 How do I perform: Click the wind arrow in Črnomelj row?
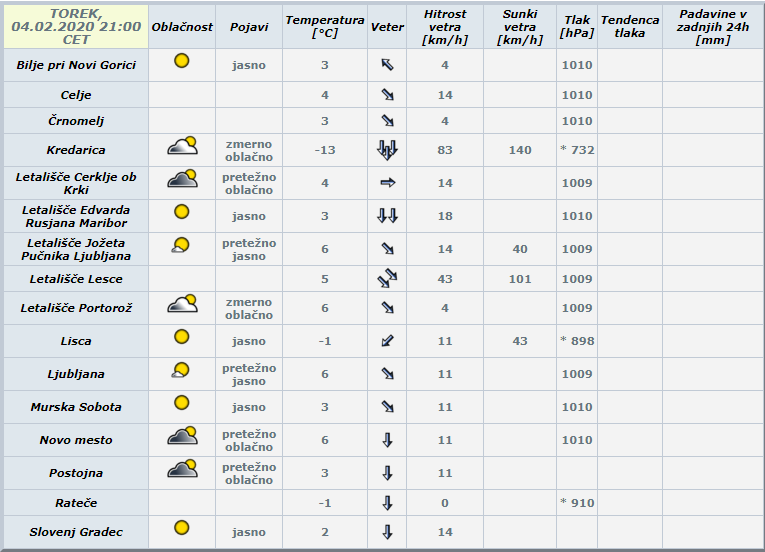click(x=387, y=121)
